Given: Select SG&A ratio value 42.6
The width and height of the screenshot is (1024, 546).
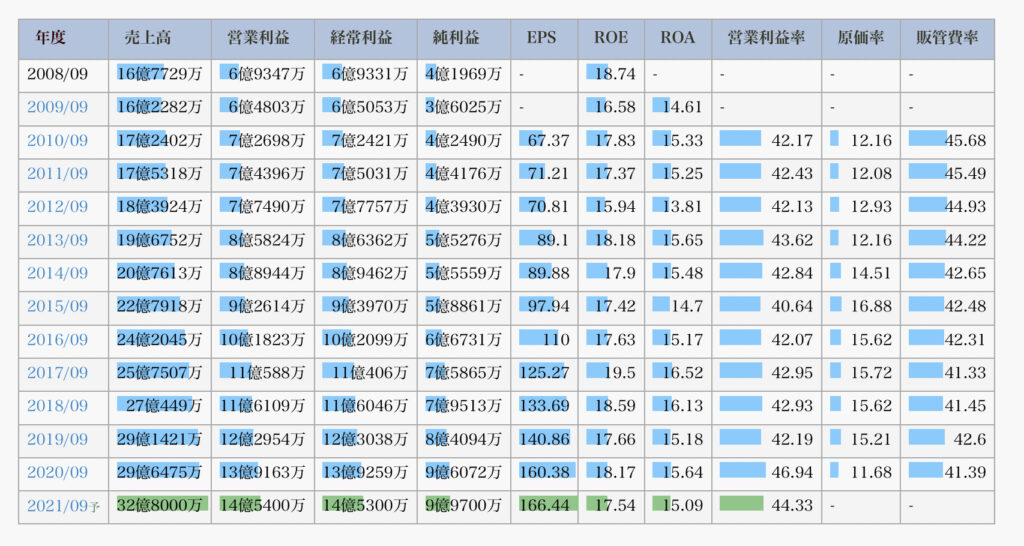Looking at the screenshot, I should click(970, 439).
